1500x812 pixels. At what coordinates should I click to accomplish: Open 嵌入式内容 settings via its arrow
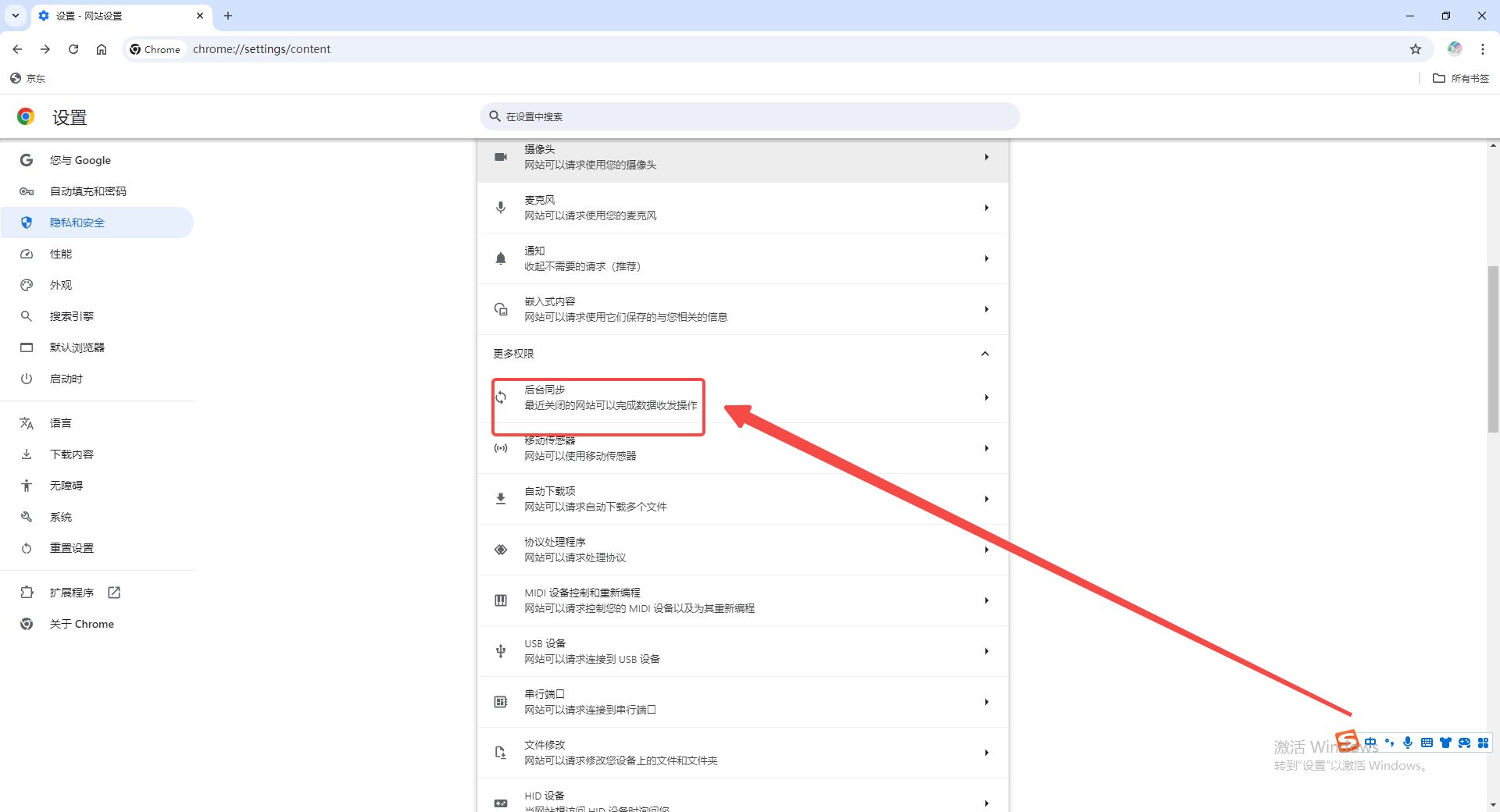987,309
